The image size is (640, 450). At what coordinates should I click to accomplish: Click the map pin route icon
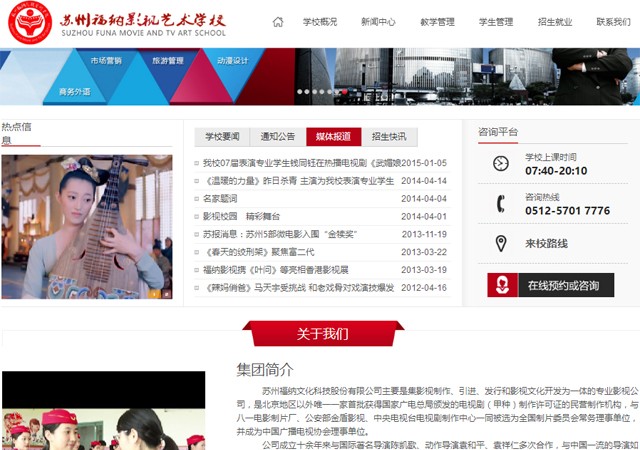point(501,243)
